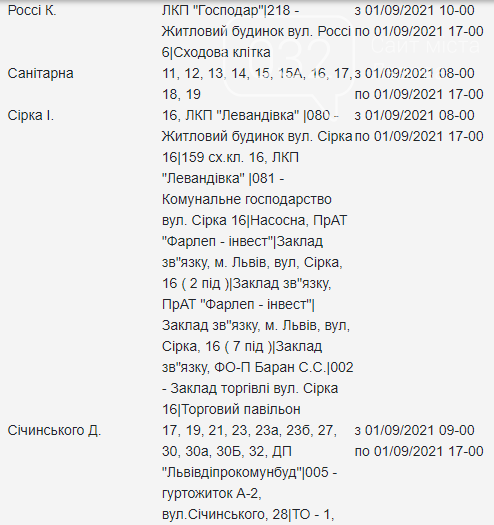494x525 pixels.
Task: Select the street name 'Россі К.'
Action: point(32,10)
